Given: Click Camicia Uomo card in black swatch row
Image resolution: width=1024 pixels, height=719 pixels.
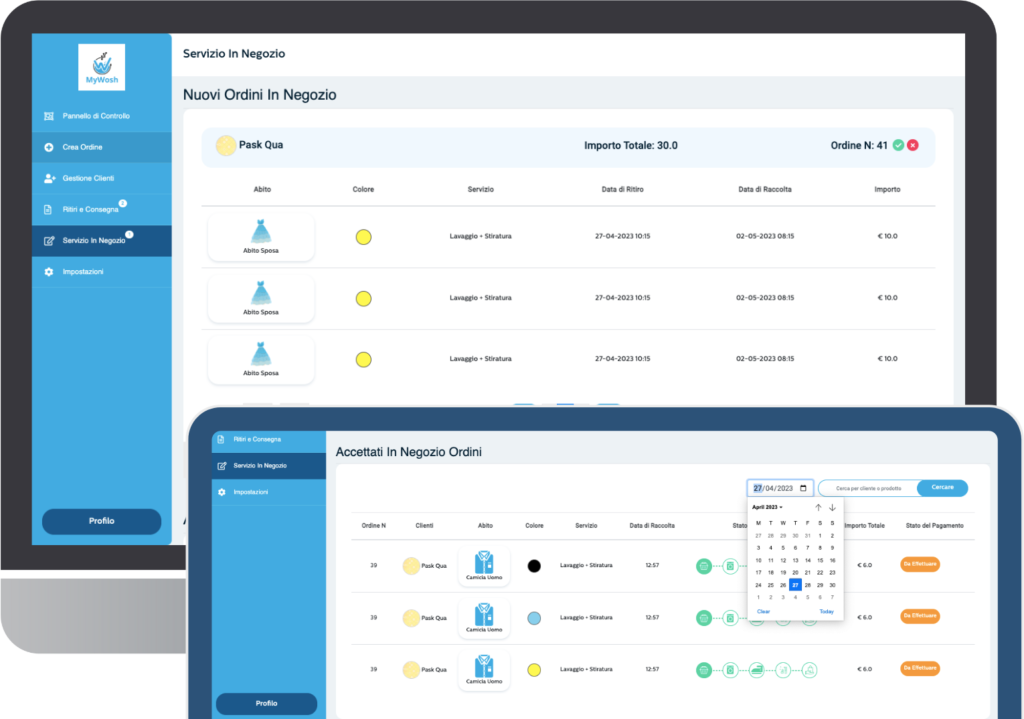Looking at the screenshot, I should coord(484,566).
